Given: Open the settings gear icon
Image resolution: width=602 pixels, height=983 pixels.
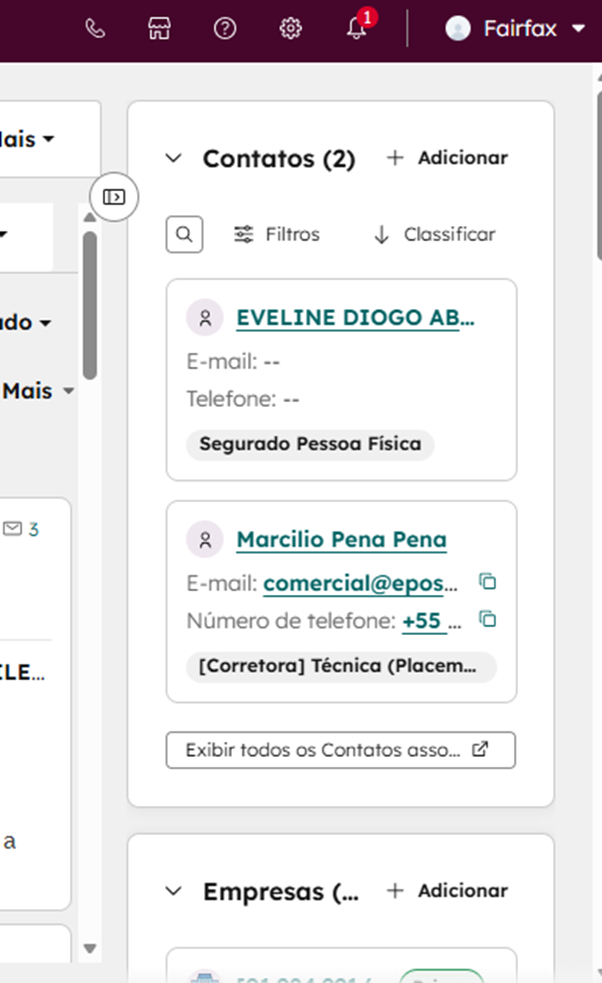Looking at the screenshot, I should [x=290, y=29].
